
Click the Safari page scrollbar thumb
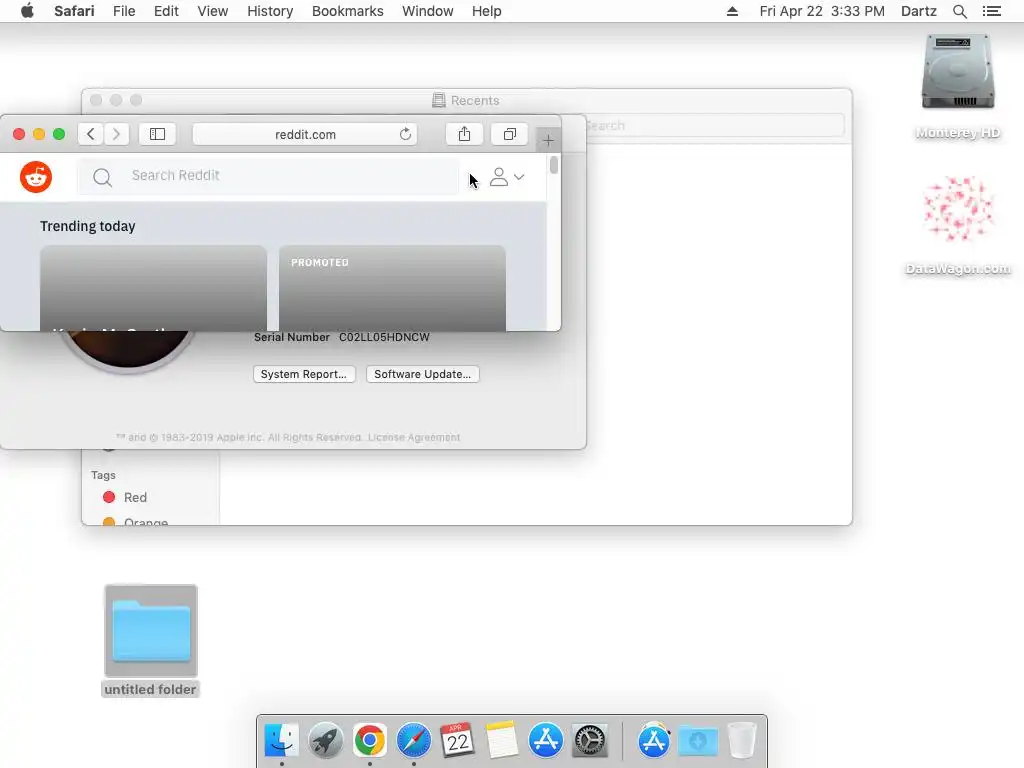coord(554,165)
